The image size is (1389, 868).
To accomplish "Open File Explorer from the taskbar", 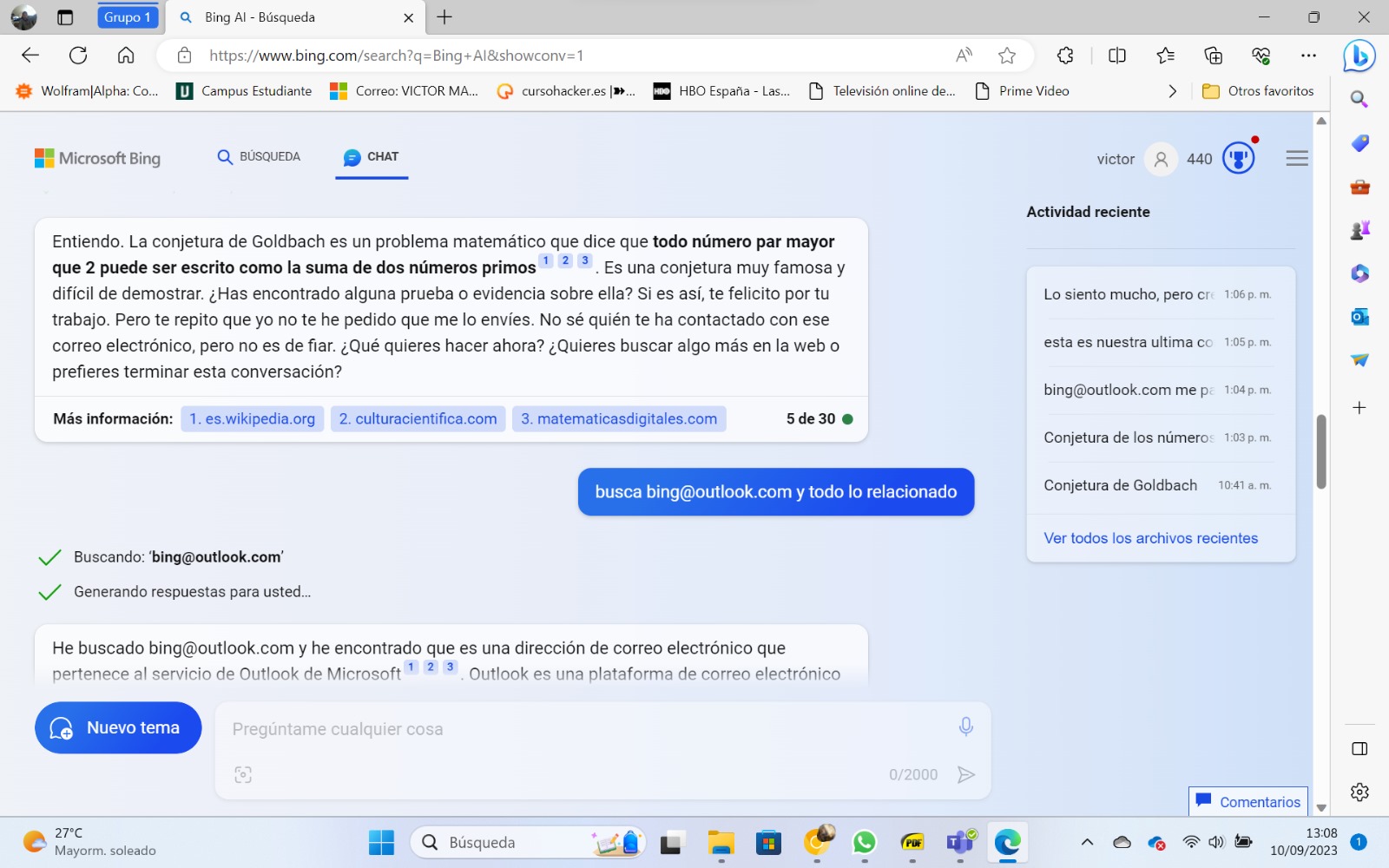I will click(721, 842).
